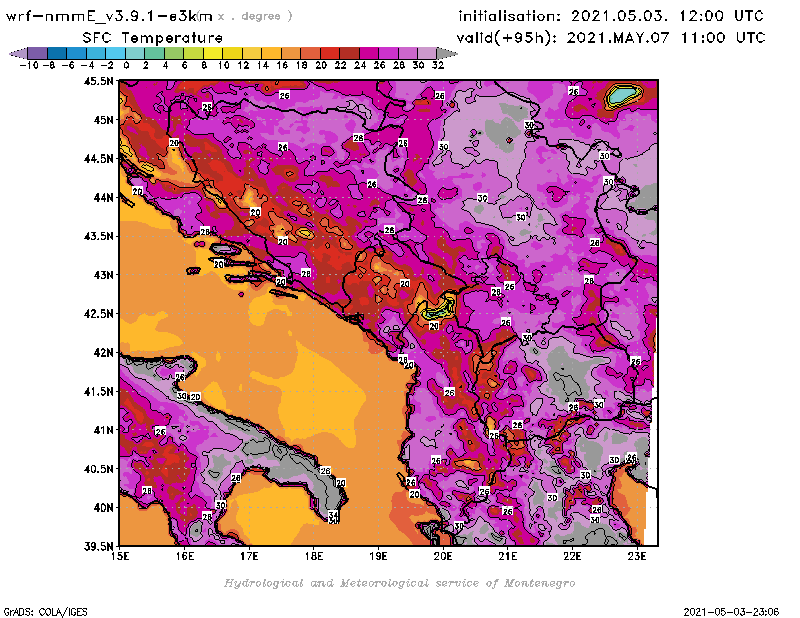Click the '44.5N' latitude axis label
Image resolution: width=800 pixels, height=618 pixels.
pos(98,159)
